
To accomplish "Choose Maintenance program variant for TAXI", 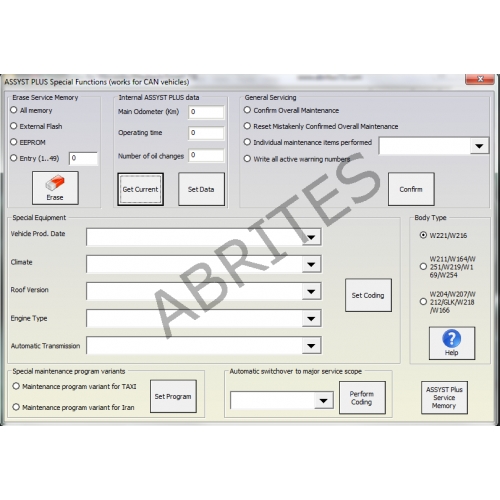I will pyautogui.click(x=16, y=386).
